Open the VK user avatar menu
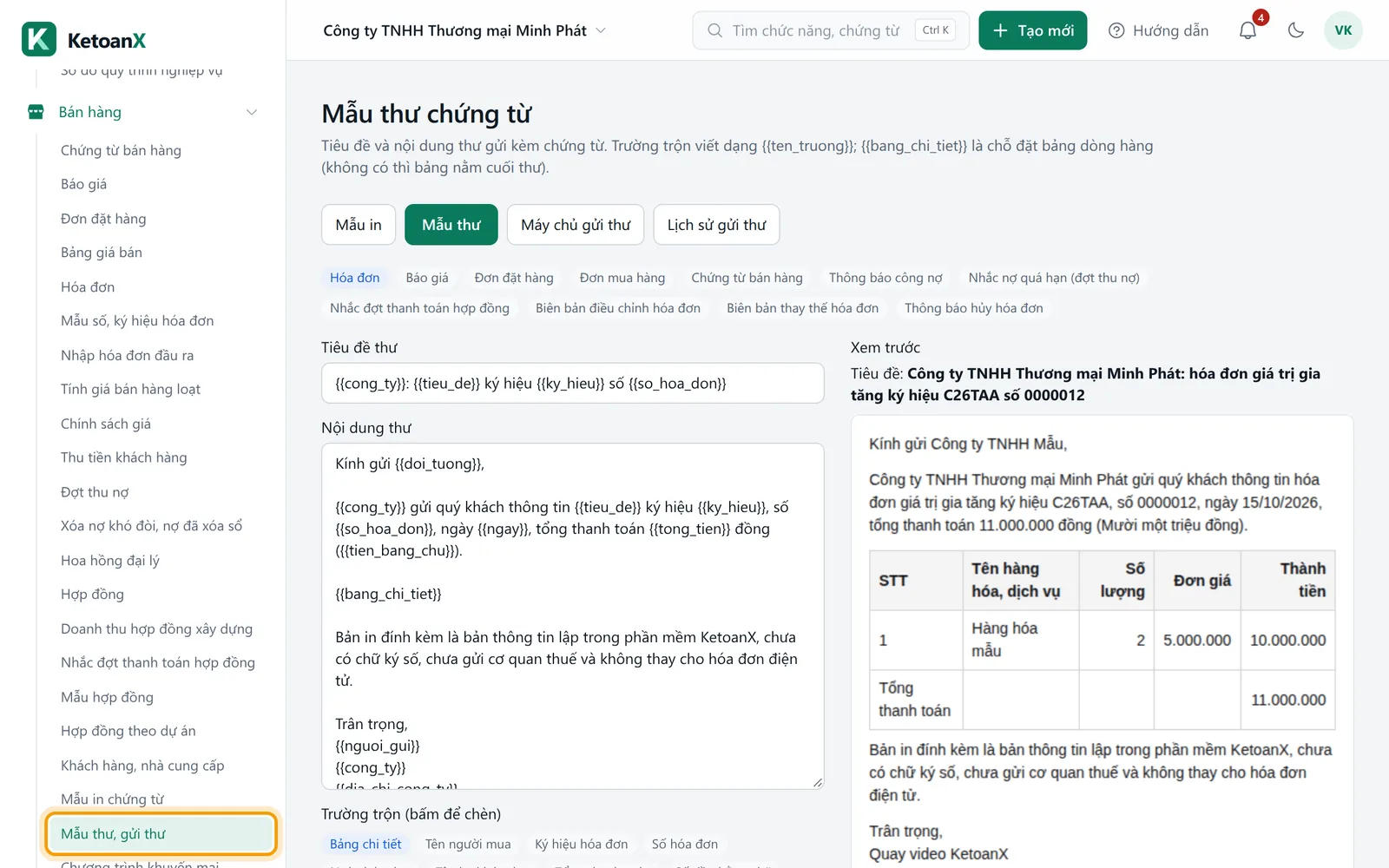Screen dimensions: 1389x868 (1343, 30)
